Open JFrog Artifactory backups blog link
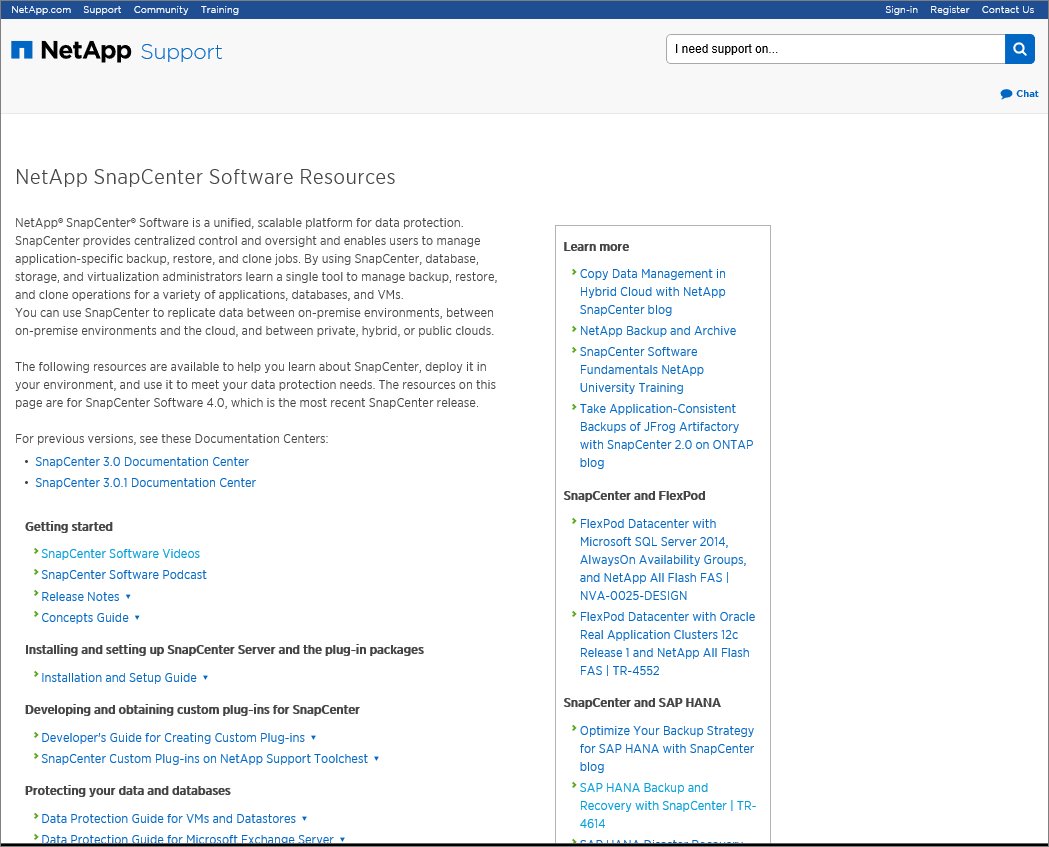The width and height of the screenshot is (1049, 847). click(666, 436)
